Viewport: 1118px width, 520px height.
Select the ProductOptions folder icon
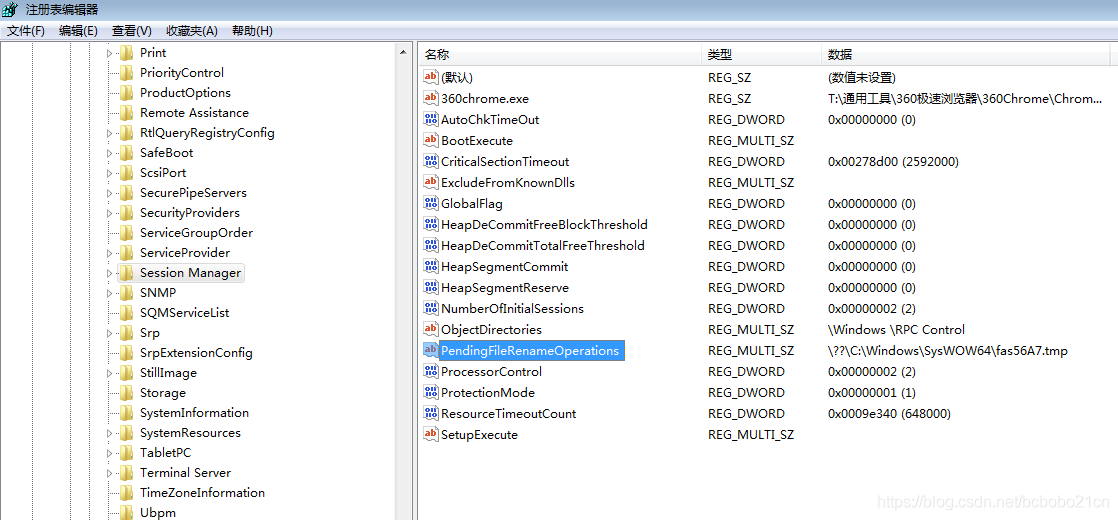(127, 93)
